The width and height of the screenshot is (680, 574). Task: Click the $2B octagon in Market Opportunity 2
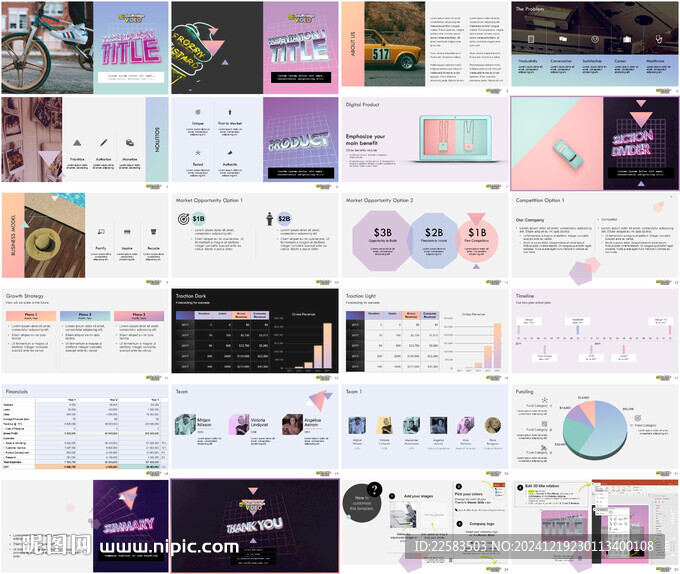(434, 240)
